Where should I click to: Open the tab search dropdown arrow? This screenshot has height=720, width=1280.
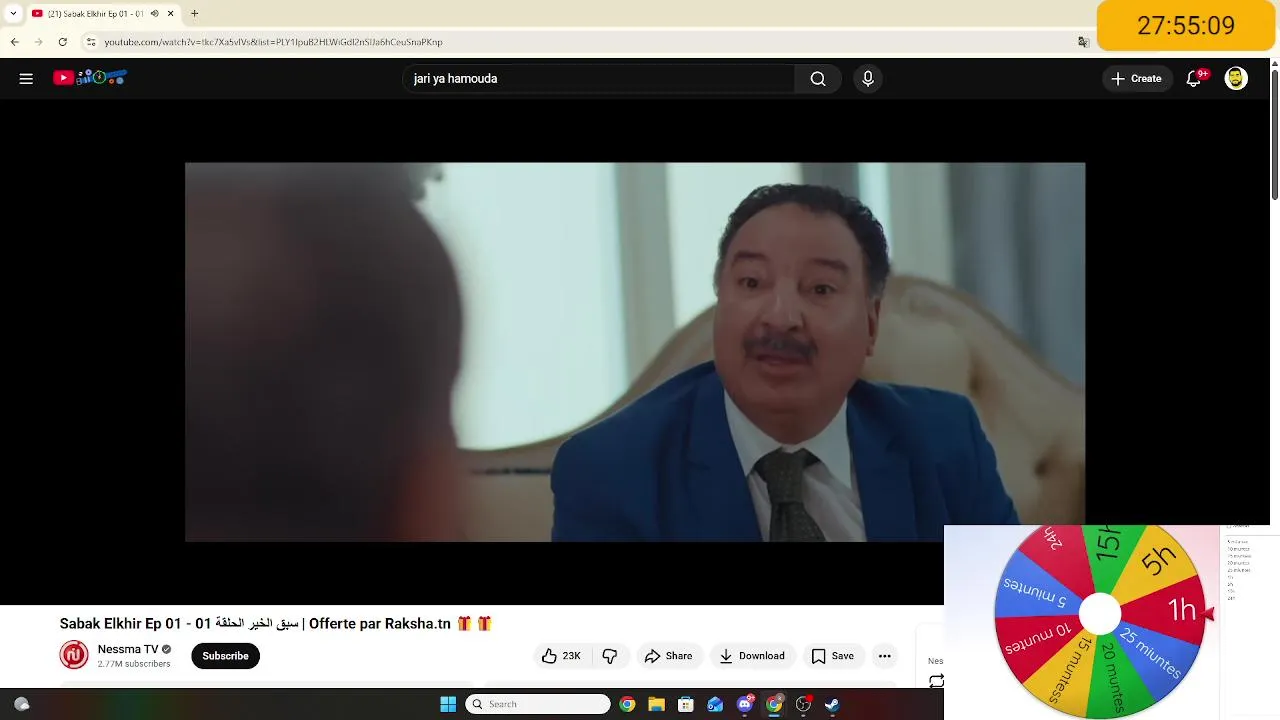[13, 14]
